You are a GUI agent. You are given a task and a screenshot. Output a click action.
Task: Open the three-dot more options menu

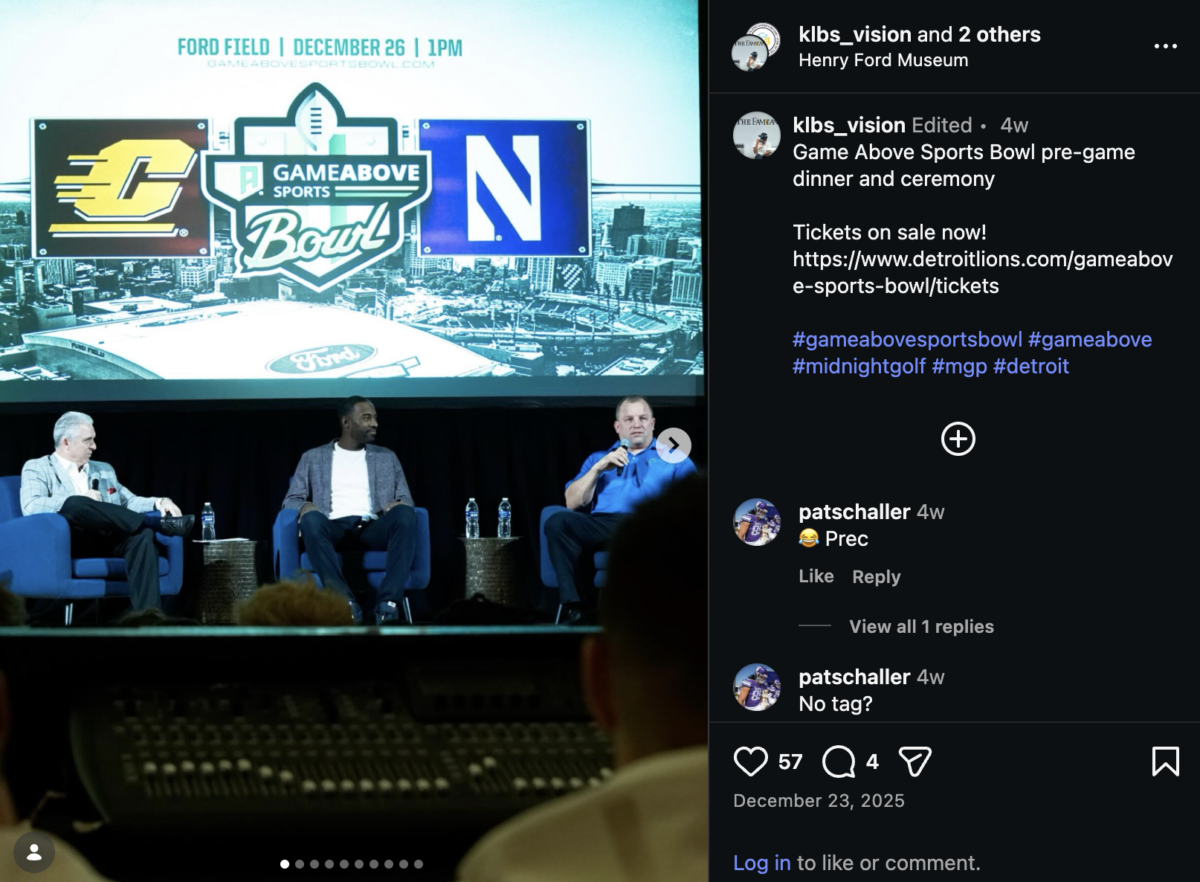tap(1165, 46)
